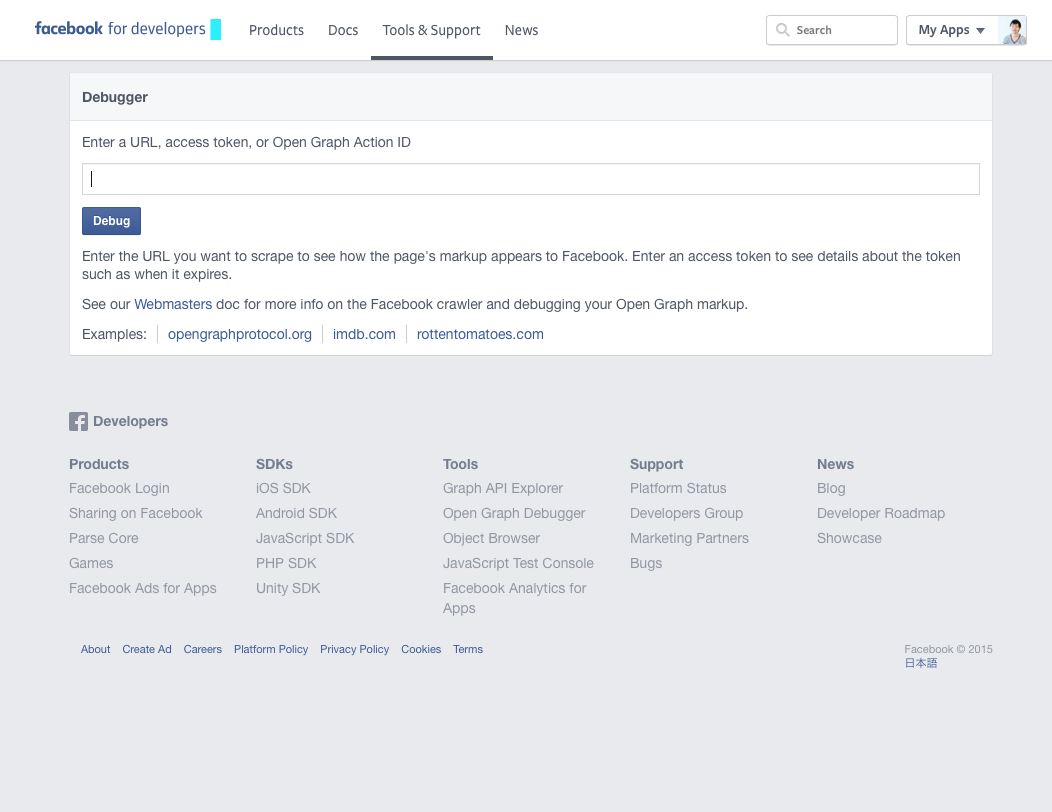The image size is (1052, 812).
Task: Open the Facebook Login footer link
Action: coord(119,489)
